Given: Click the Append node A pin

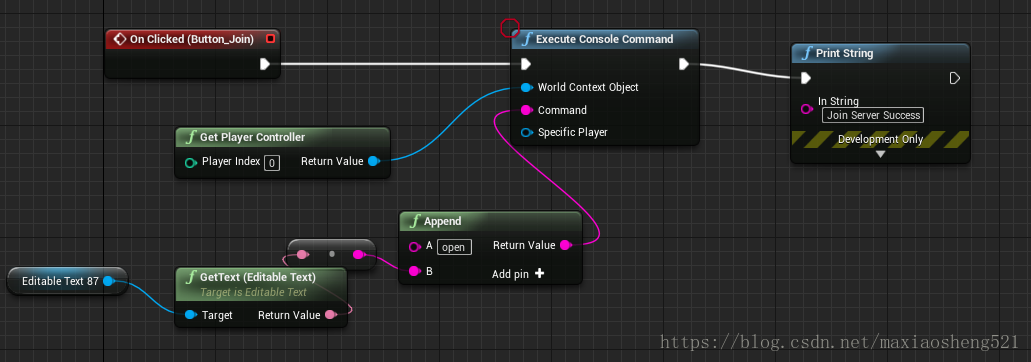Looking at the screenshot, I should 414,247.
